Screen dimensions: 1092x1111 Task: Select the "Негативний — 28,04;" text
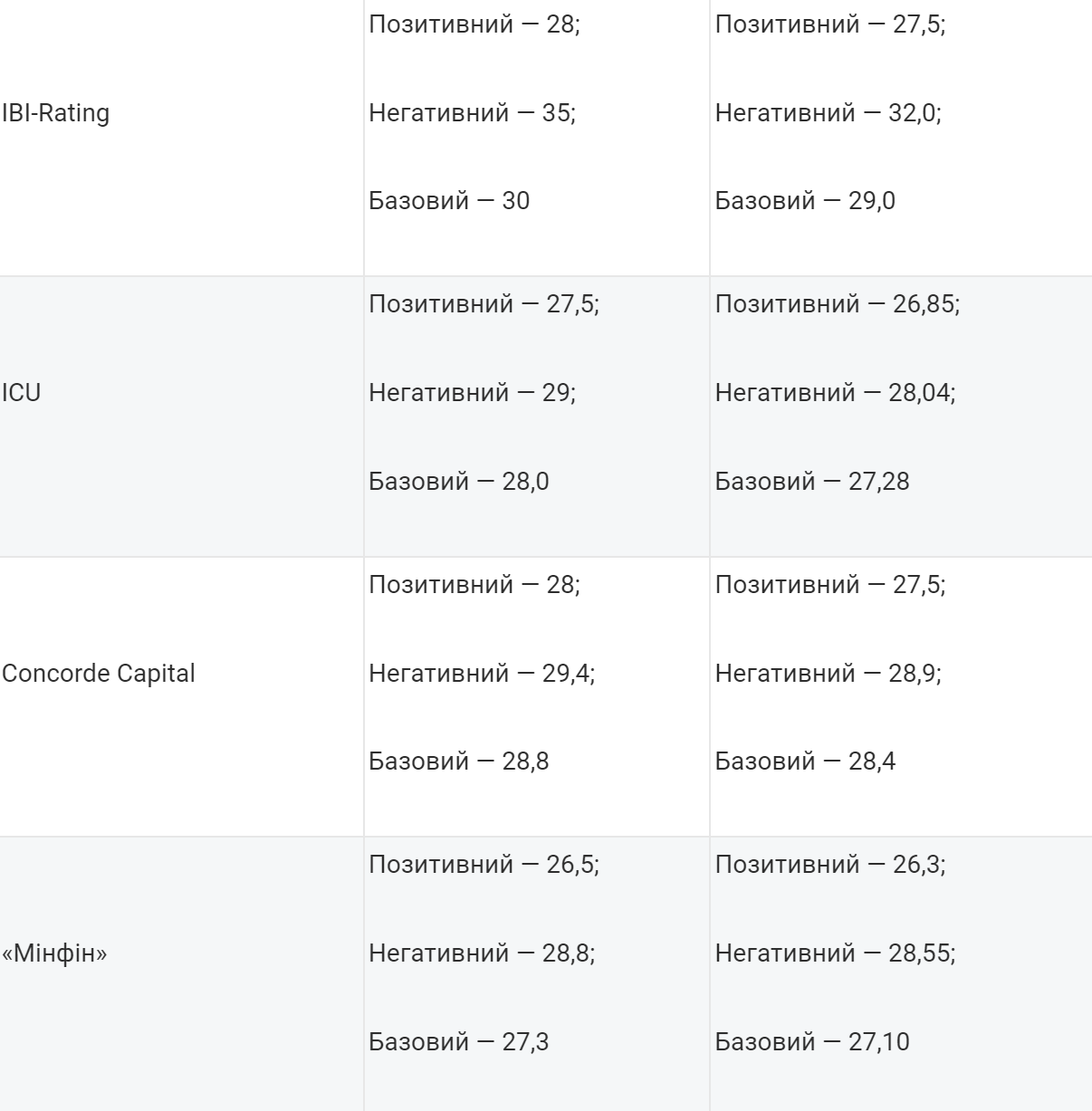835,393
